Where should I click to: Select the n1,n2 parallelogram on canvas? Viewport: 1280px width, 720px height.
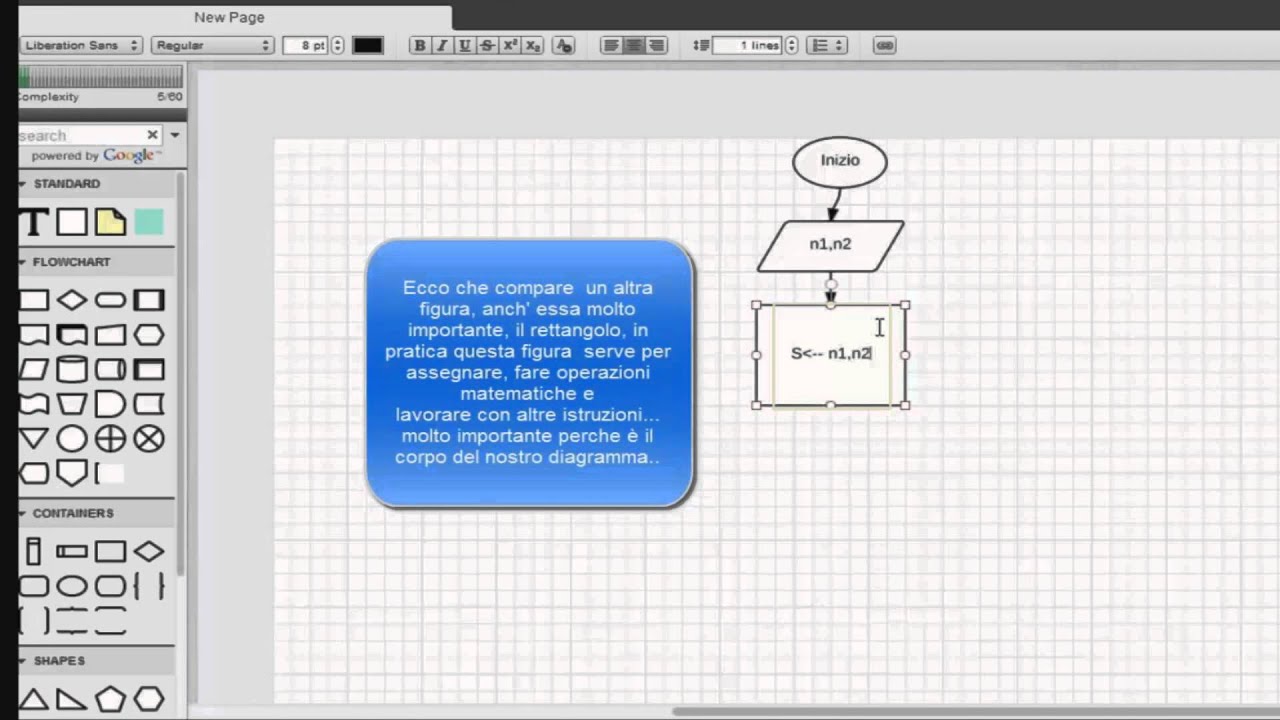pyautogui.click(x=830, y=245)
